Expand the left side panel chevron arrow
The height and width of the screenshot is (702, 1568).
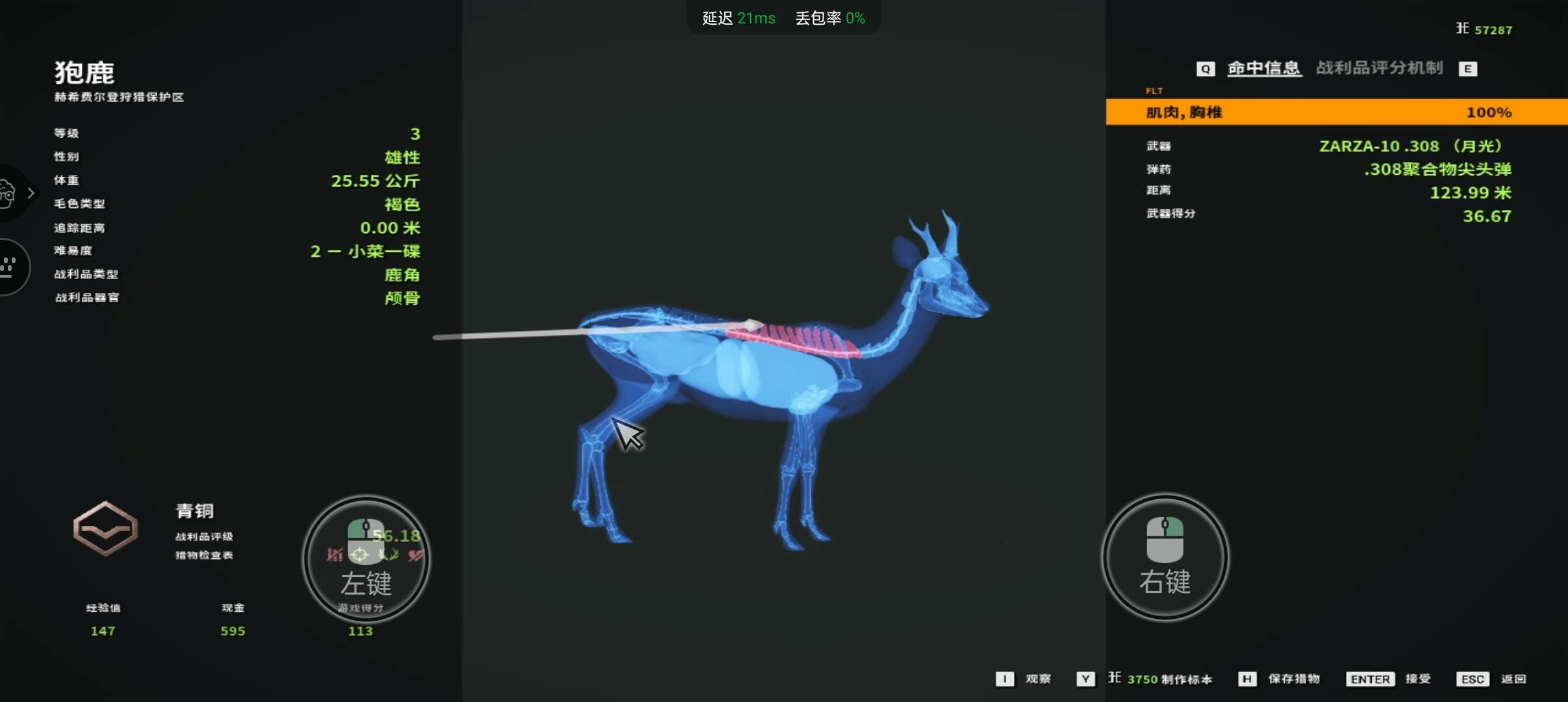click(x=31, y=193)
